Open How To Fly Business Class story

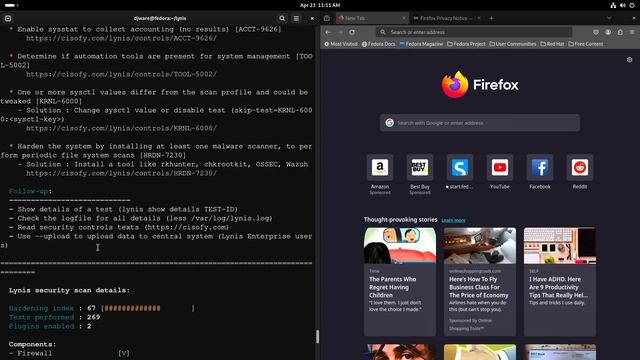[480, 282]
